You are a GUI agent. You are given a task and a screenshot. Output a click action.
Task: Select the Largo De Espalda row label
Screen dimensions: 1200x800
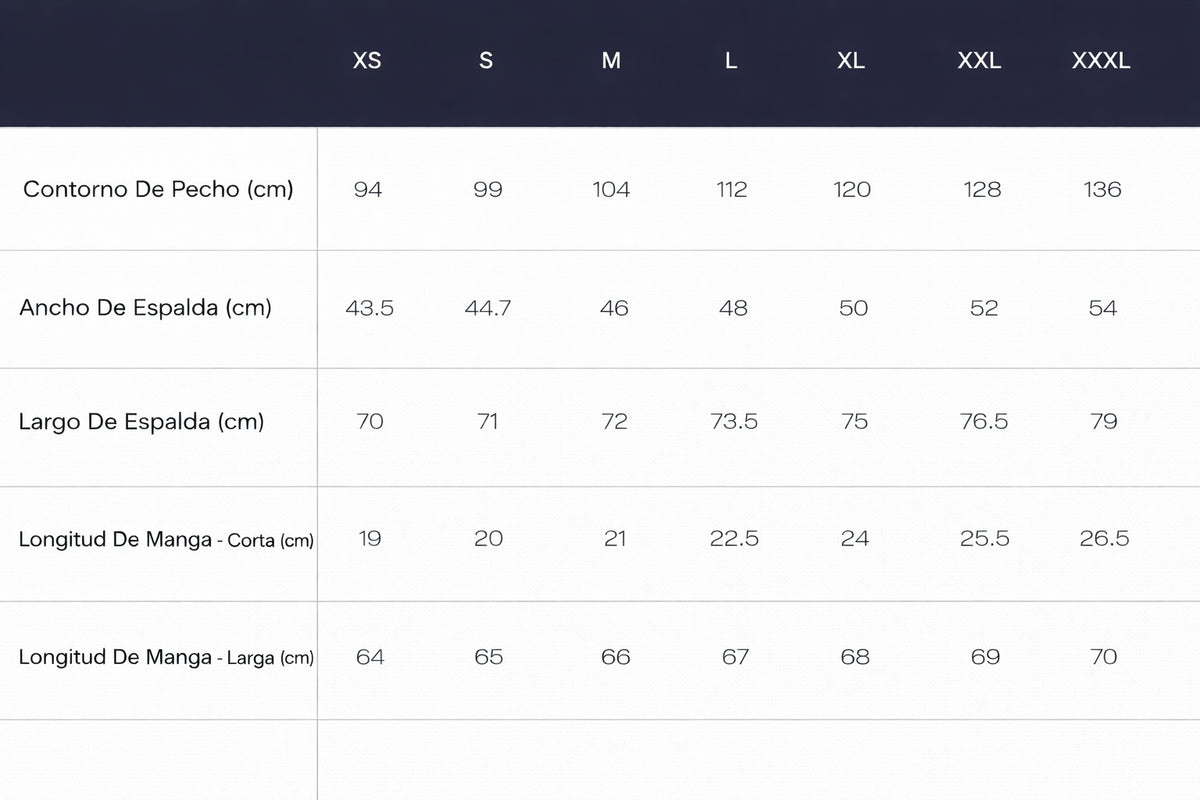coord(141,422)
